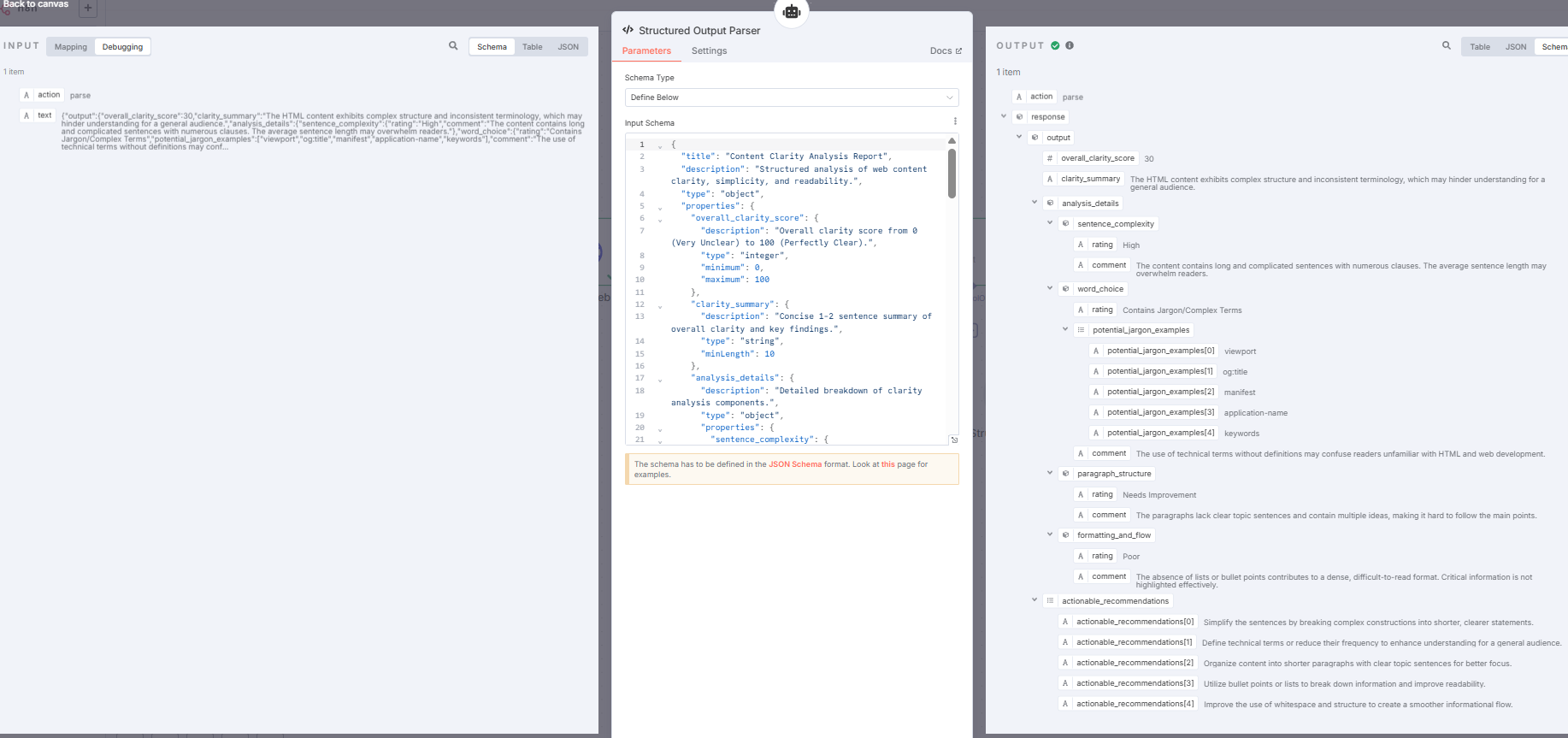Open the 'this' page link for examples

click(888, 464)
